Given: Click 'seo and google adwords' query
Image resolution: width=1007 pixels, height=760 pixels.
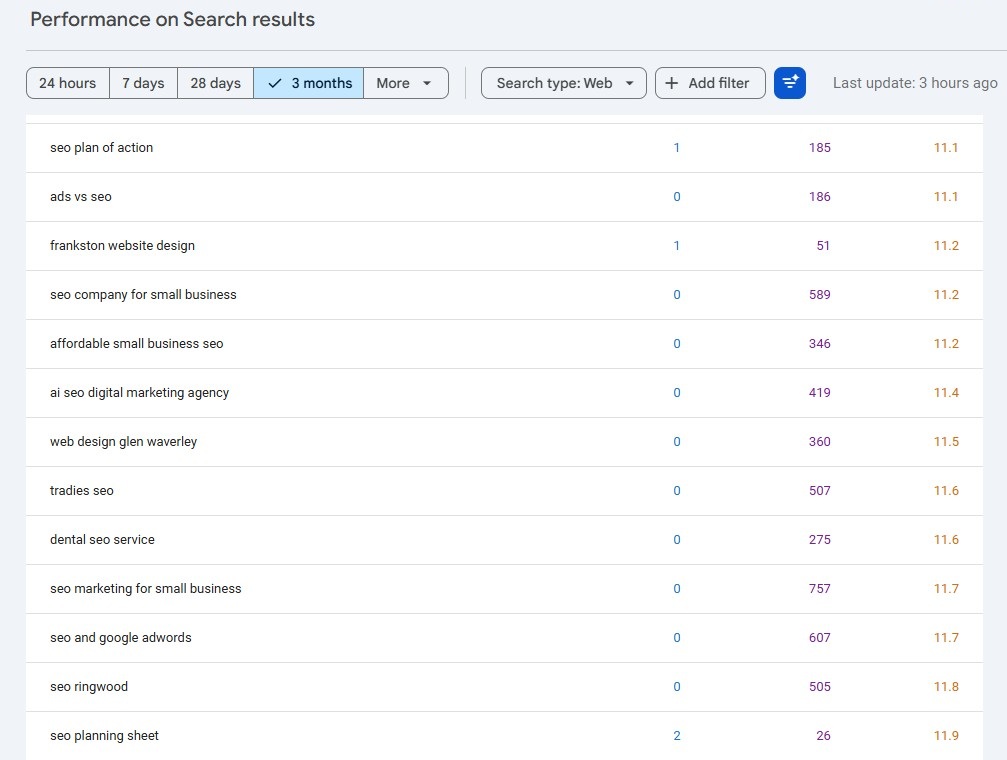Looking at the screenshot, I should pyautogui.click(x=121, y=637).
